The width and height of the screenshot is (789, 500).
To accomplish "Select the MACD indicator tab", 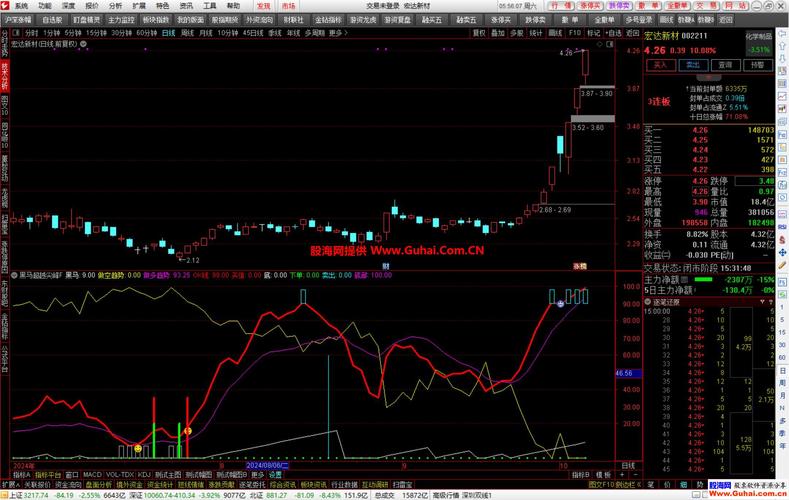I will coord(92,475).
